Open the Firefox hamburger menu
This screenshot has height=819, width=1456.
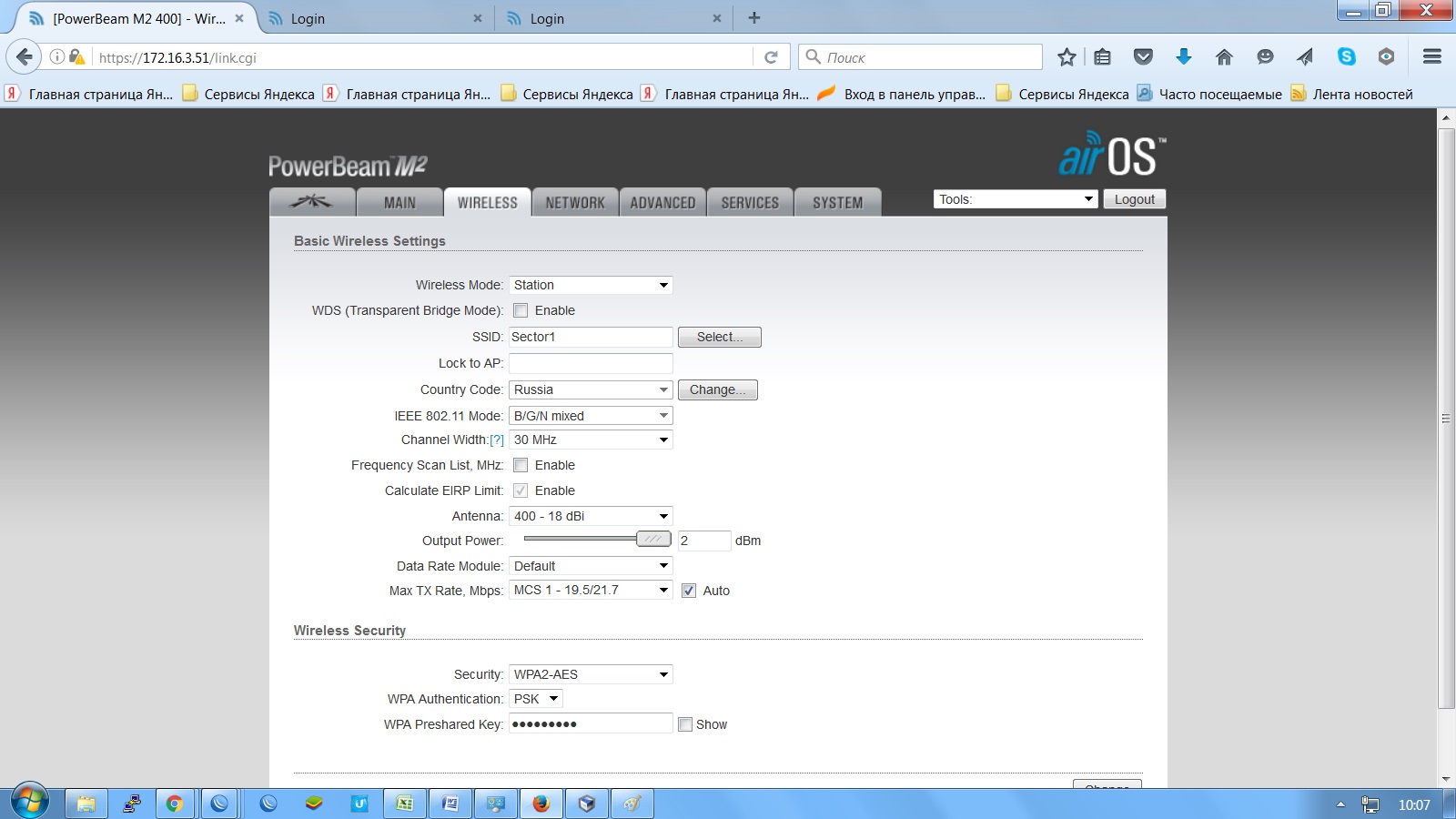[1431, 56]
